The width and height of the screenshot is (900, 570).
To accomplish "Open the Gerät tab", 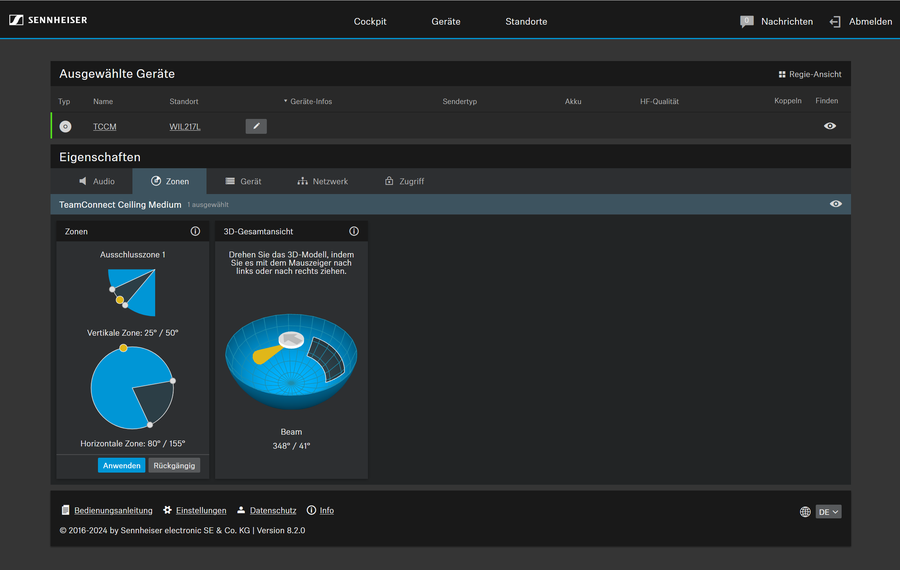I will pos(243,181).
